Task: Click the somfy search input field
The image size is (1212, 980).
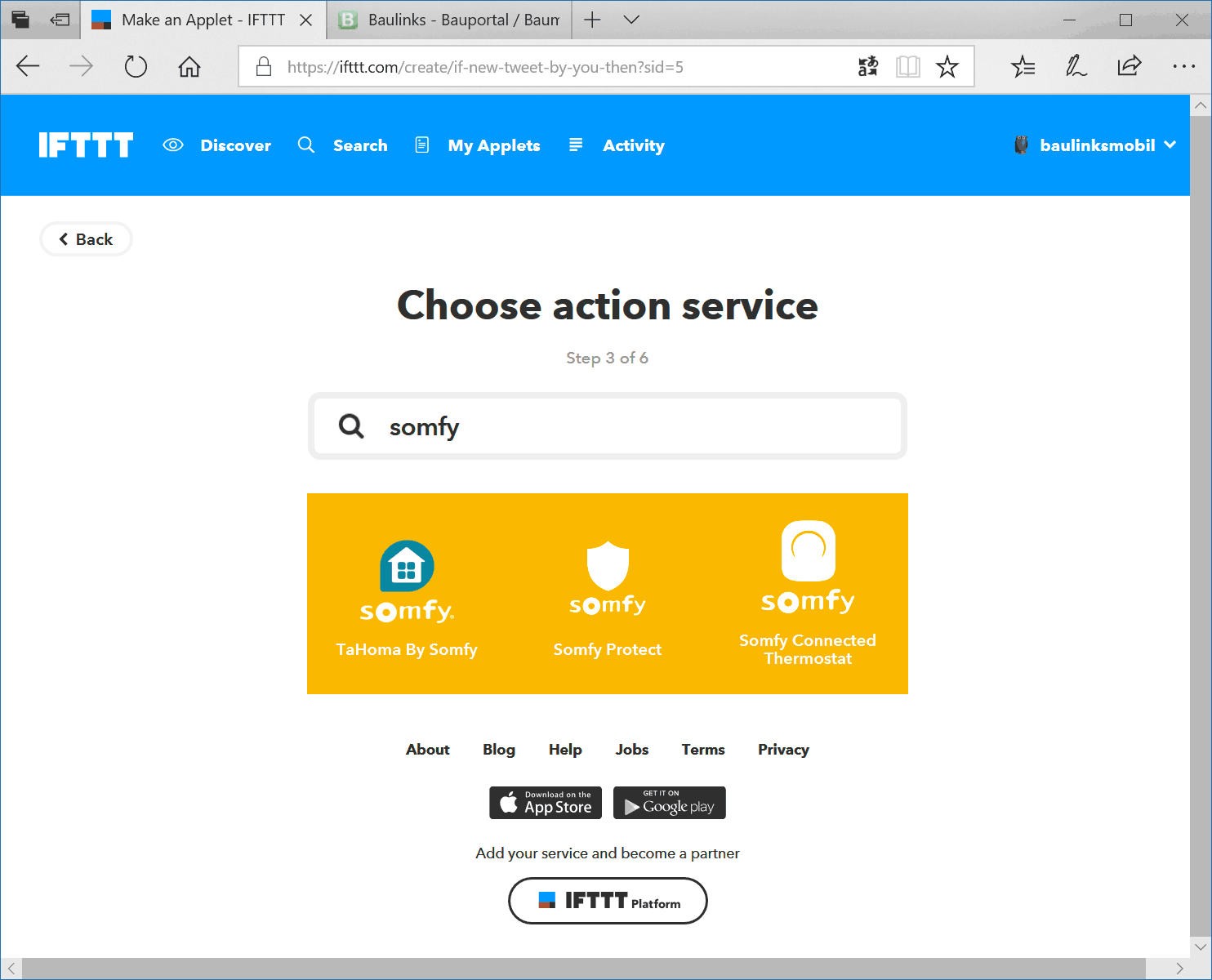Action: 608,426
